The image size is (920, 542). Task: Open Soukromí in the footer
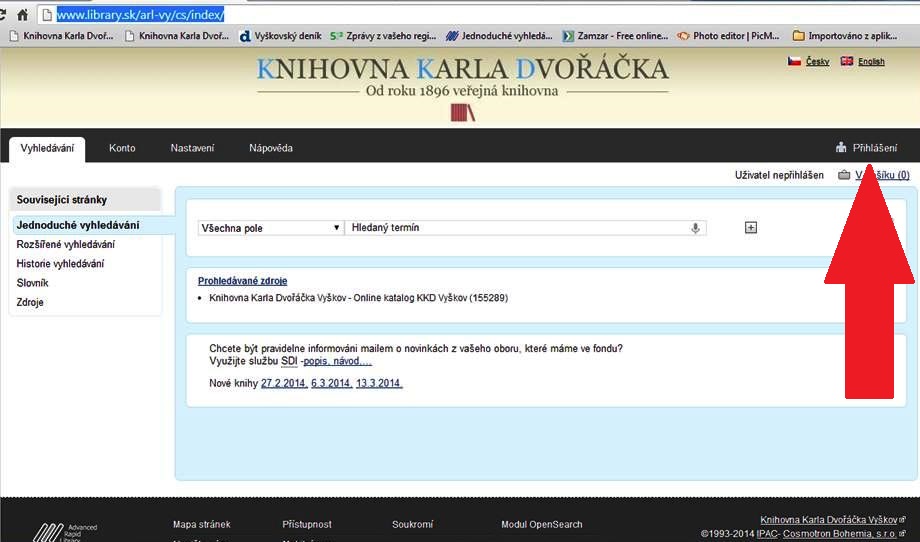pos(412,524)
